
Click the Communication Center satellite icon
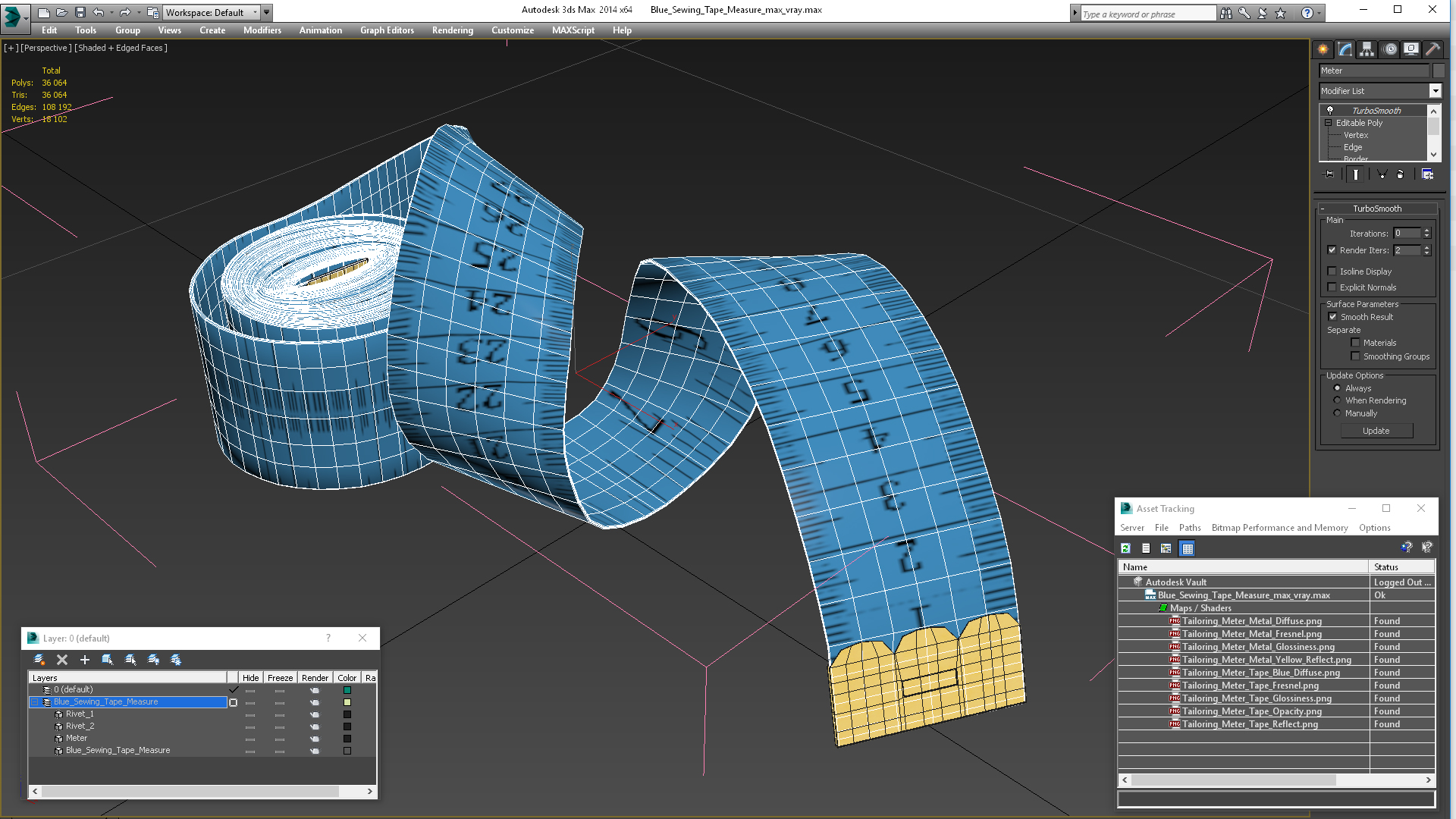click(1263, 13)
